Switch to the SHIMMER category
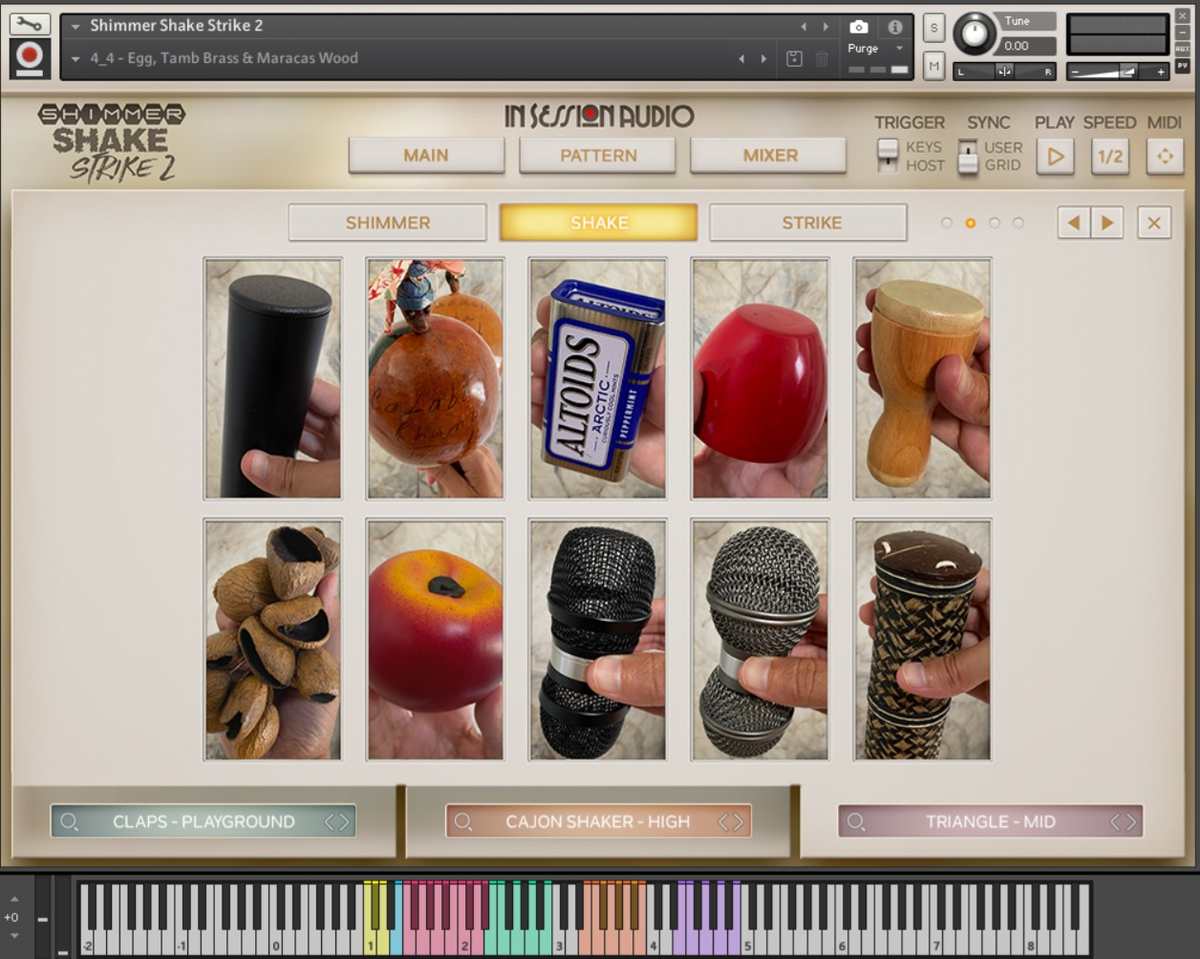Image resolution: width=1200 pixels, height=959 pixels. pos(388,223)
